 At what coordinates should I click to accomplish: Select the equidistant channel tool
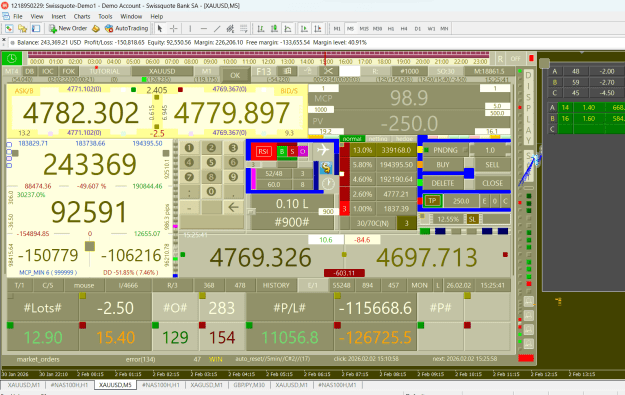point(230,29)
